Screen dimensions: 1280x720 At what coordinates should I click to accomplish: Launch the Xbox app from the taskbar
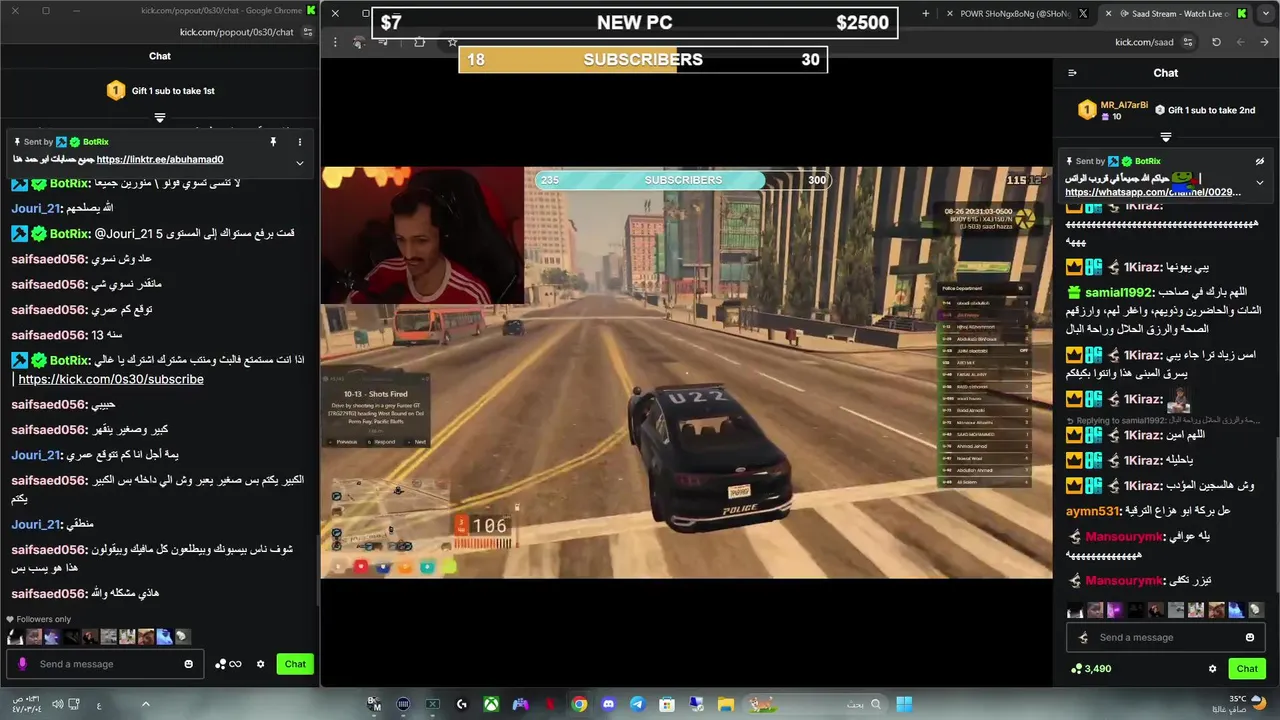coord(491,704)
